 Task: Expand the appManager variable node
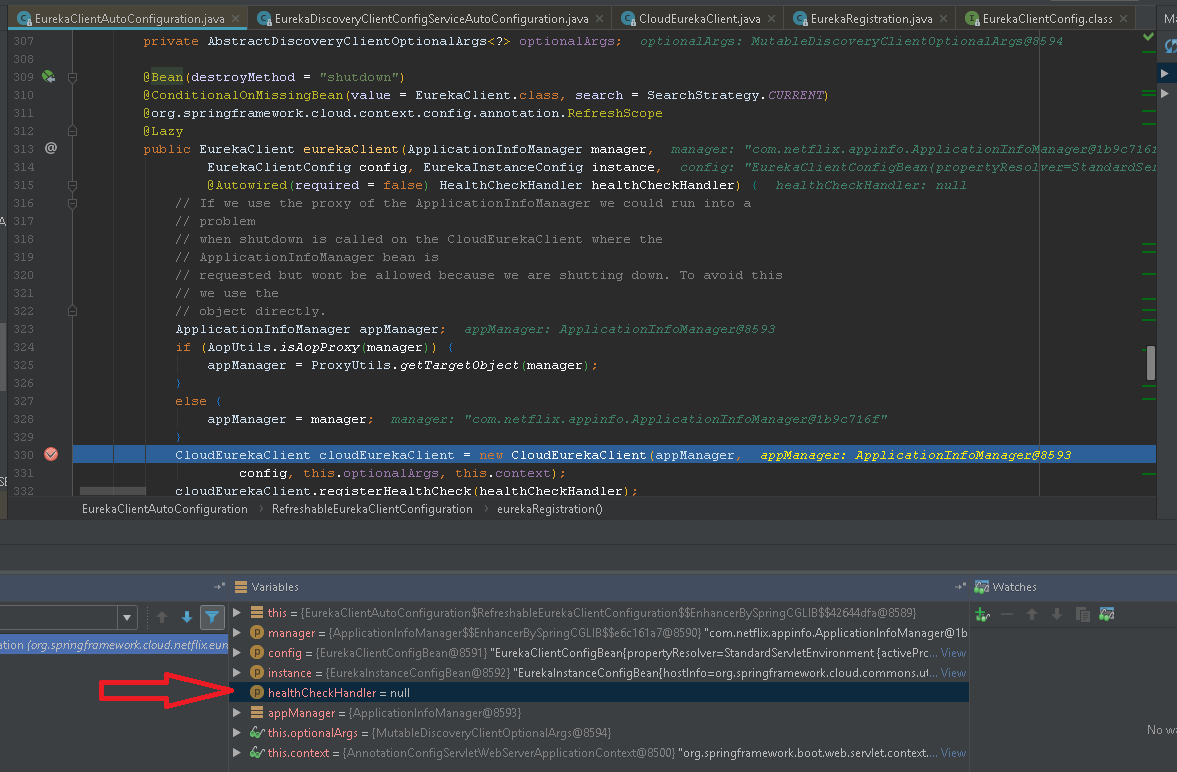(x=237, y=712)
